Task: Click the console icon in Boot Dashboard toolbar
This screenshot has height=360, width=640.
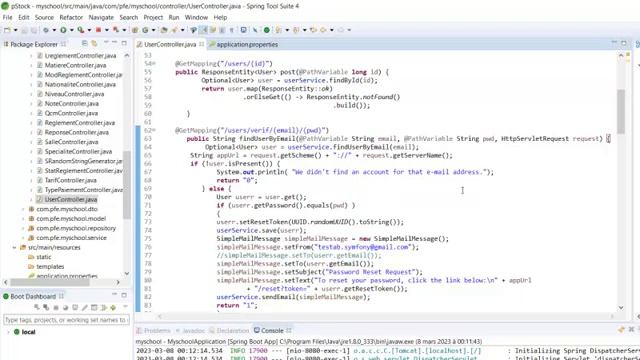Action: click(x=75, y=307)
